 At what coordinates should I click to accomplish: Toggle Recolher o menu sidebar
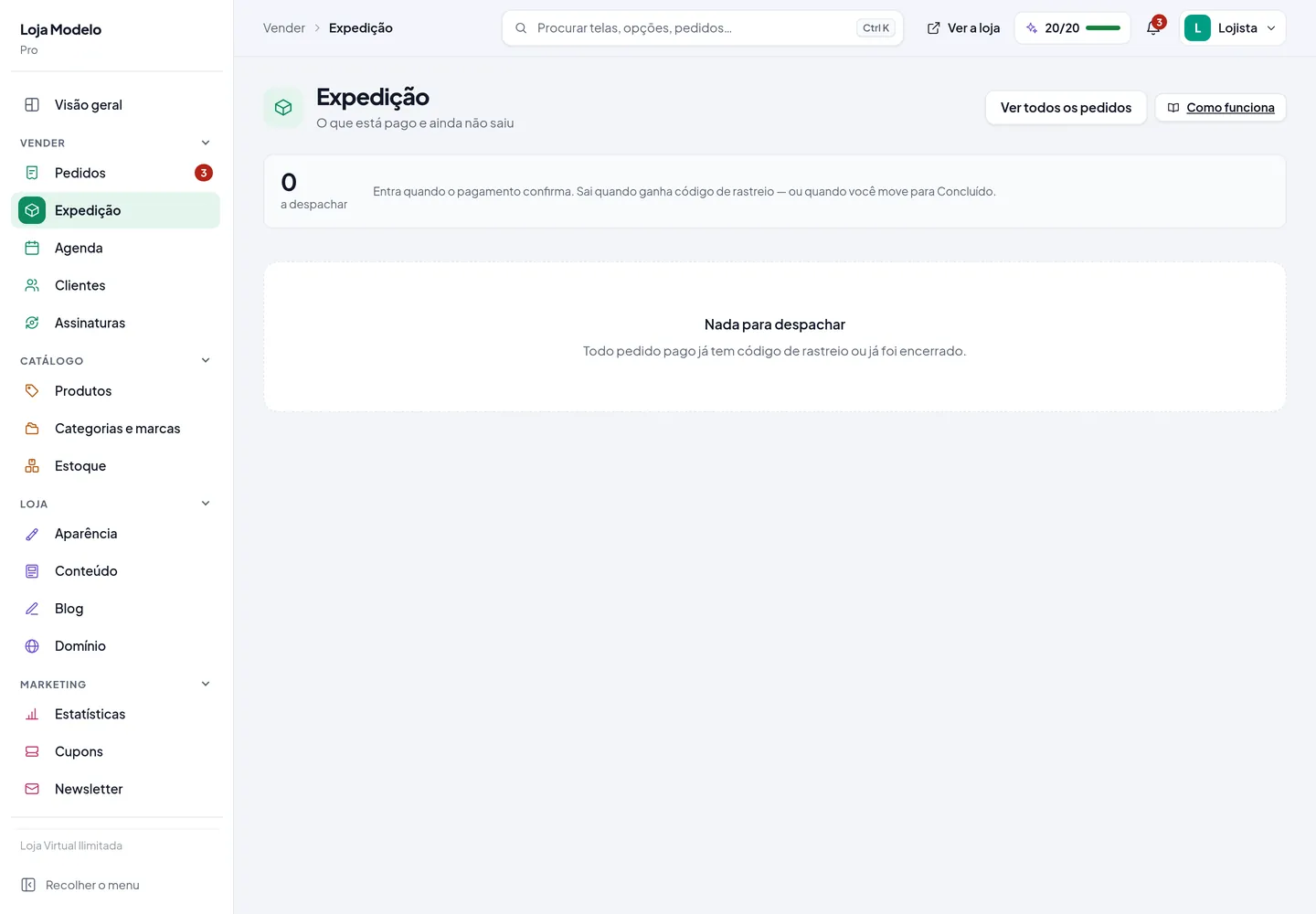(x=80, y=885)
